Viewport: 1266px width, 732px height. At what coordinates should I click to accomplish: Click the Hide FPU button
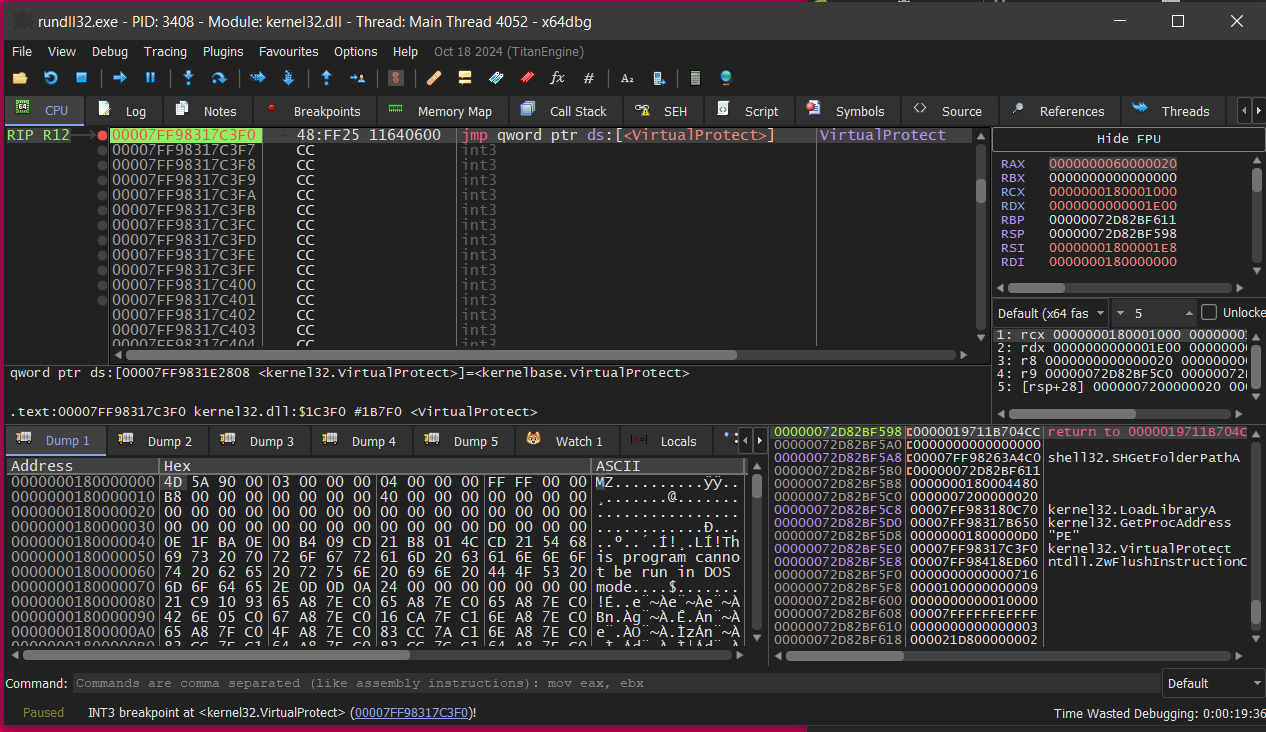[1127, 139]
